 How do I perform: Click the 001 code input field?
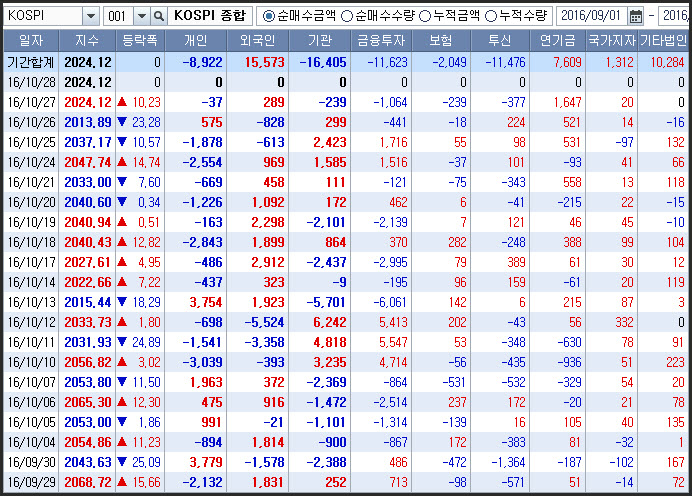(x=118, y=16)
